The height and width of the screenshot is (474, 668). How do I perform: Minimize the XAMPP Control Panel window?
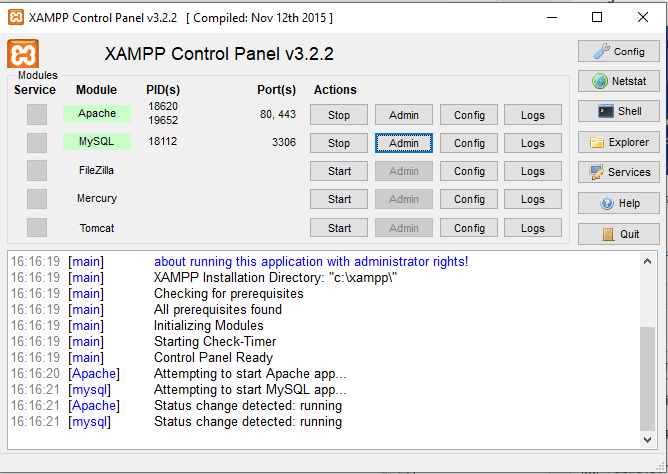(x=552, y=17)
